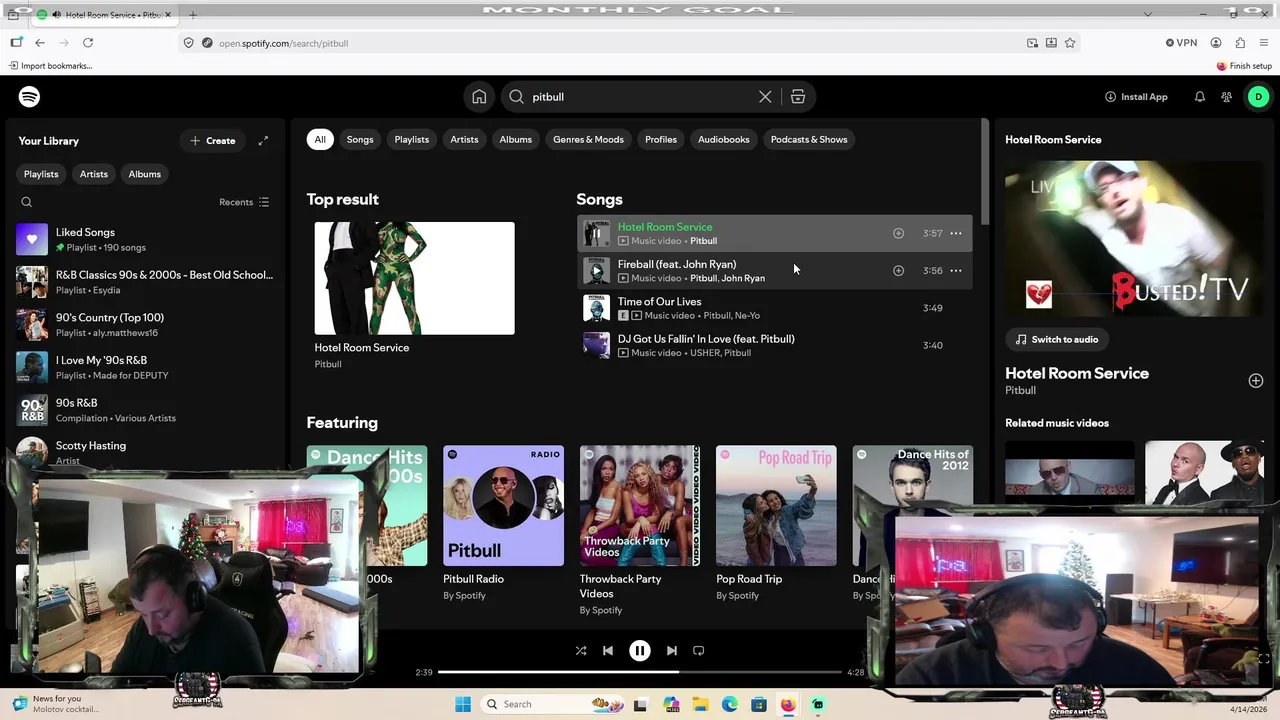Open USHER artist link

point(702,353)
